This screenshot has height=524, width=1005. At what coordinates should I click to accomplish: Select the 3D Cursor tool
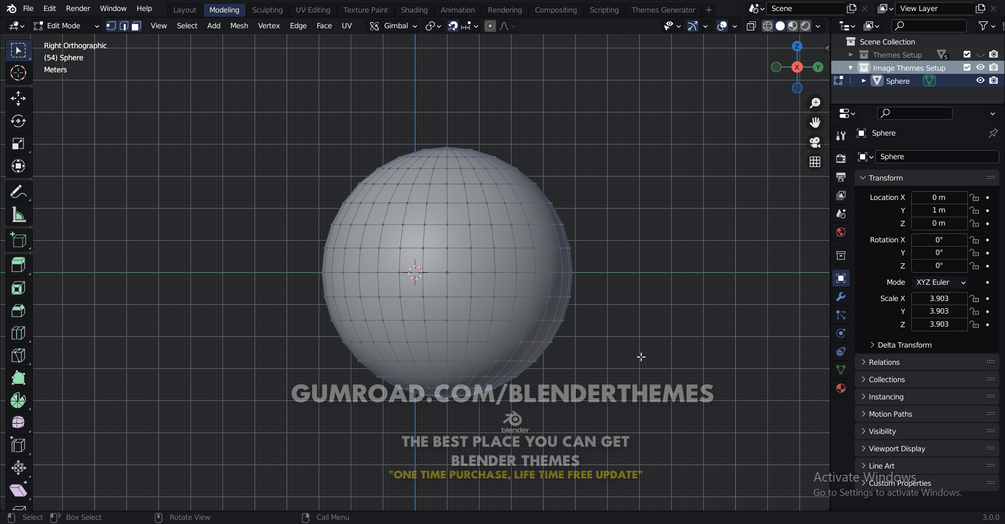18,73
